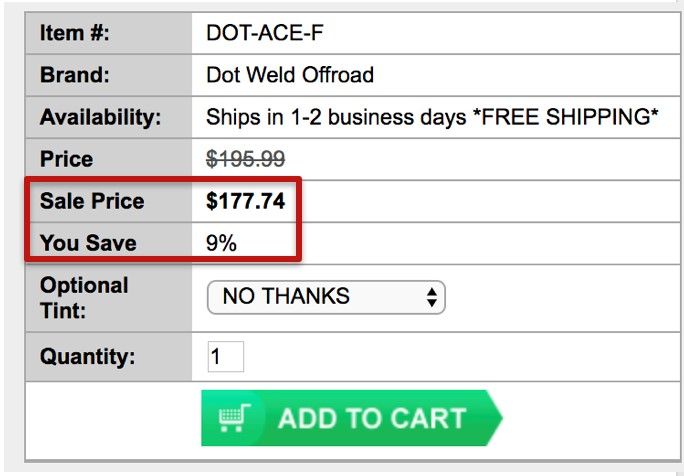Select the DOT-ACE-F item number text
Screen dimensions: 684x476
(264, 33)
